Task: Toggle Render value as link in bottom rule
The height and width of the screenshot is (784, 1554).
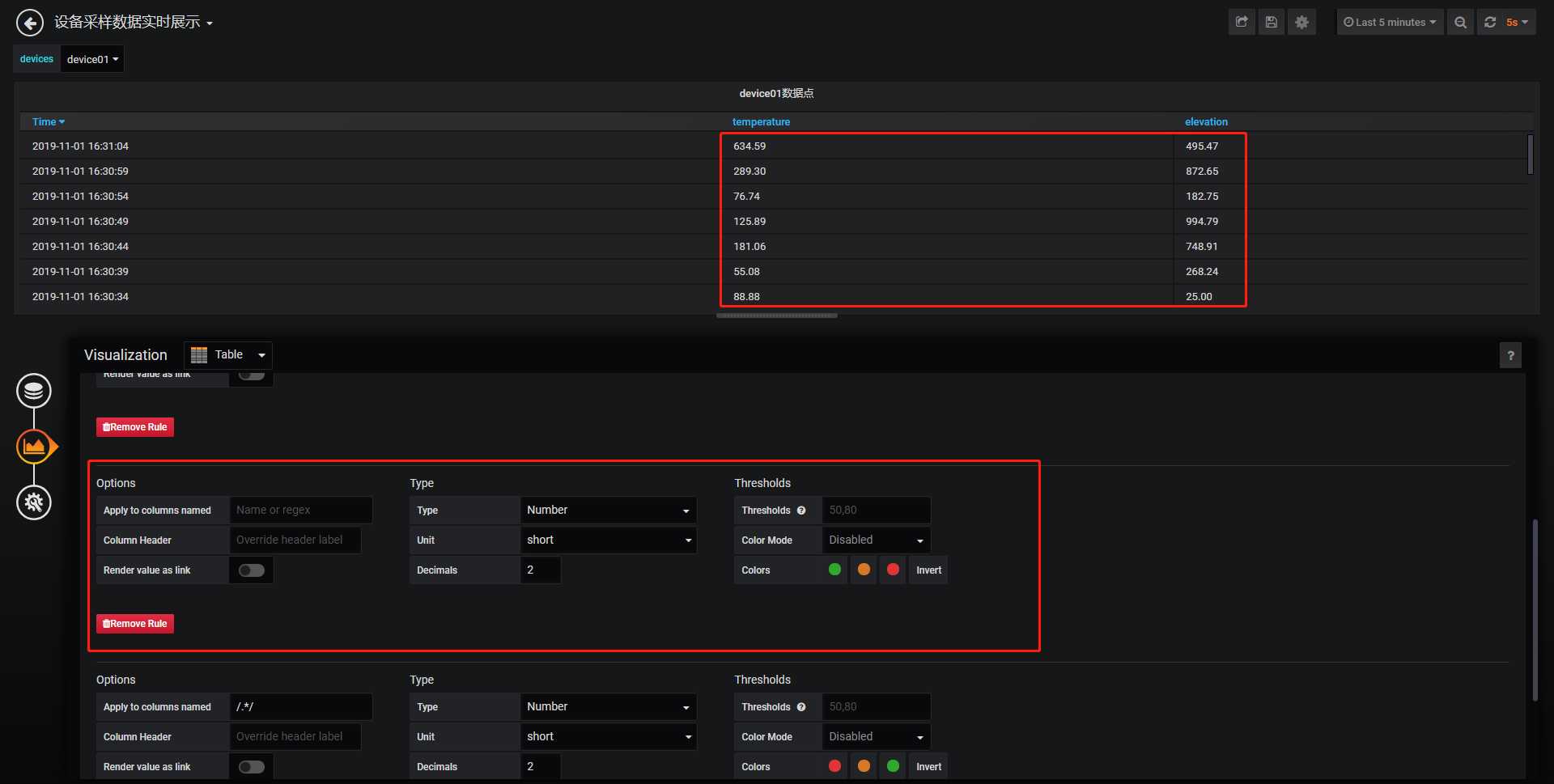Action: (x=252, y=767)
